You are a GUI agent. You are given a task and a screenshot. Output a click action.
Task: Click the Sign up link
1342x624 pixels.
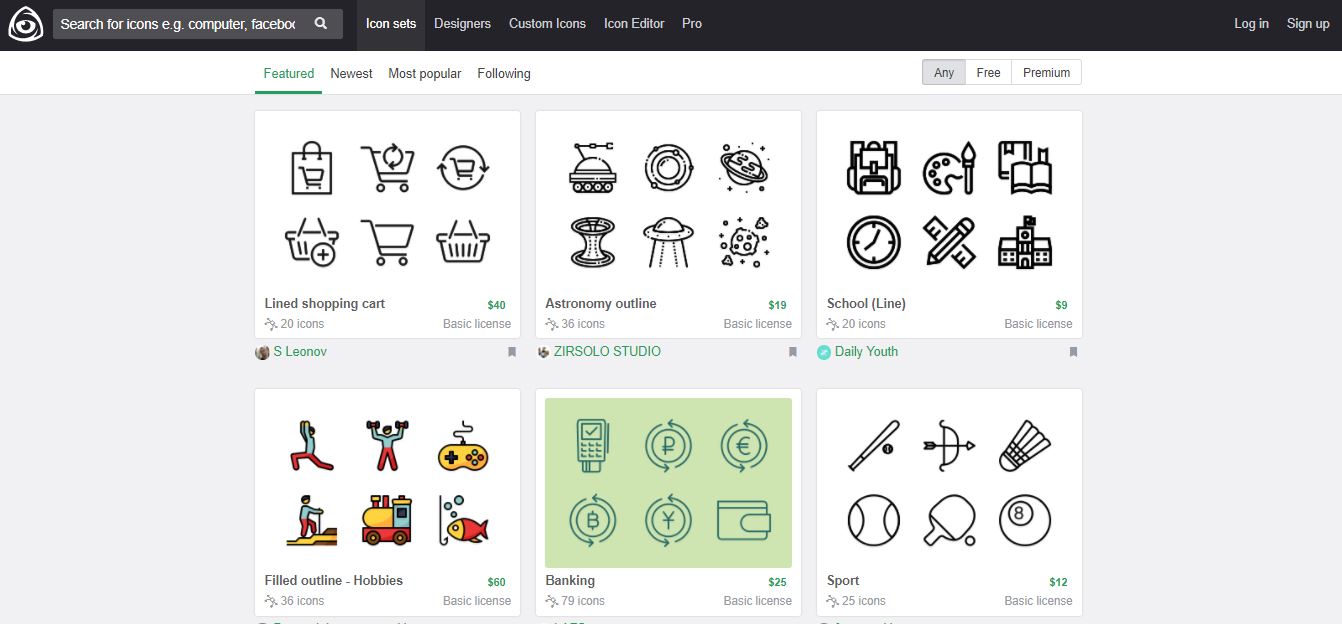pos(1308,23)
